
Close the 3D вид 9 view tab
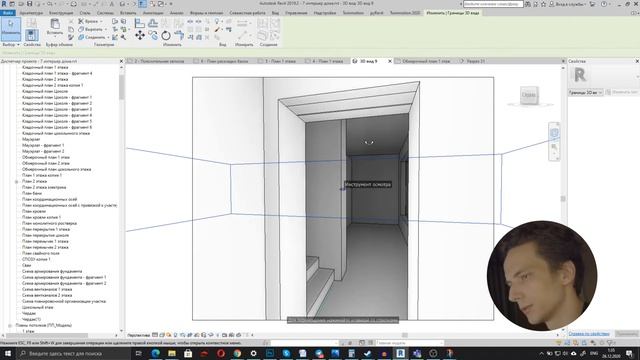coord(389,61)
